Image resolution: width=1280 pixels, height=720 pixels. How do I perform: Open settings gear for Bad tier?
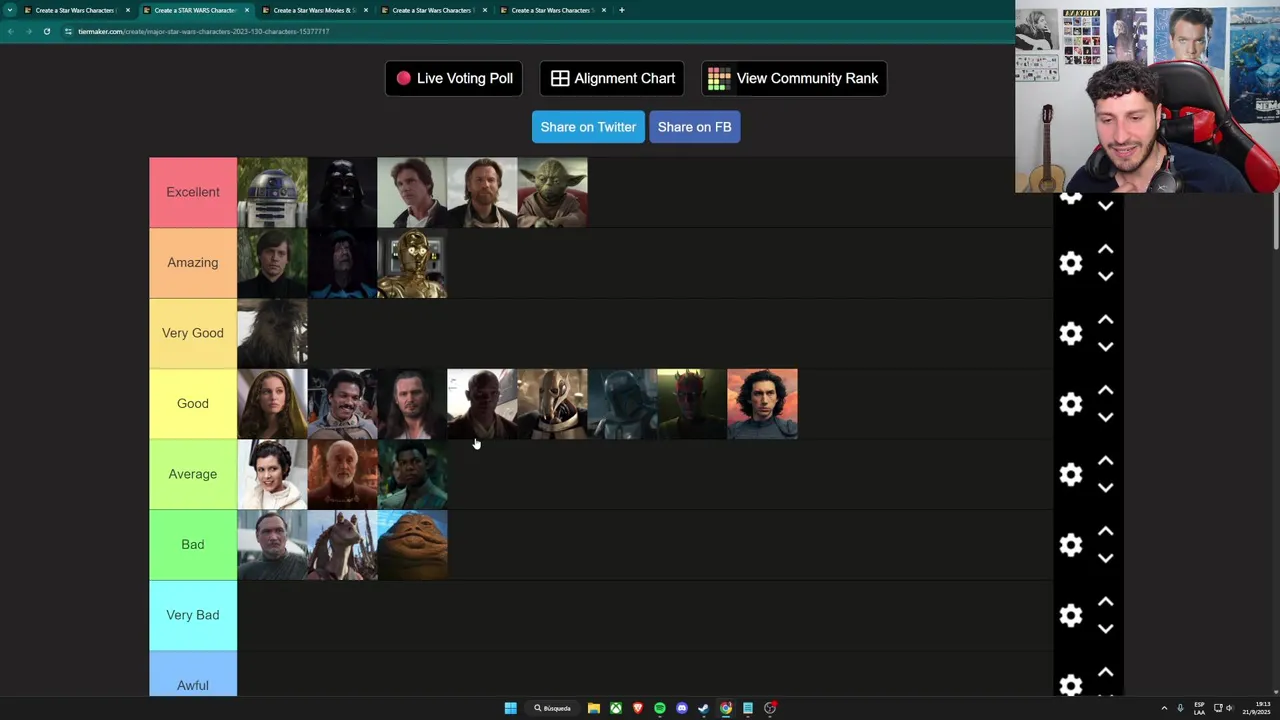click(1071, 545)
